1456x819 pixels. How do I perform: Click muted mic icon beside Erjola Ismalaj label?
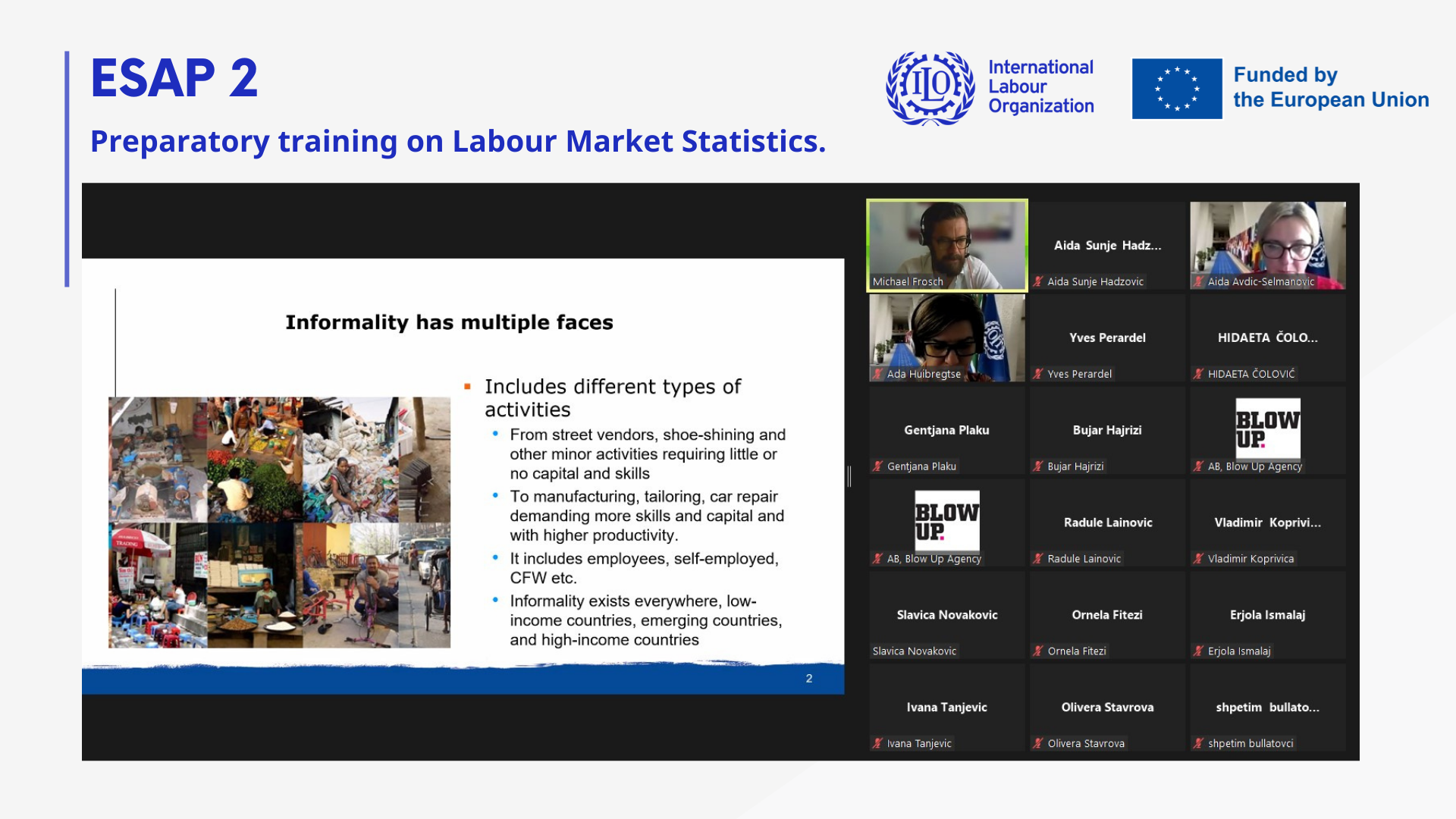[x=1198, y=651]
